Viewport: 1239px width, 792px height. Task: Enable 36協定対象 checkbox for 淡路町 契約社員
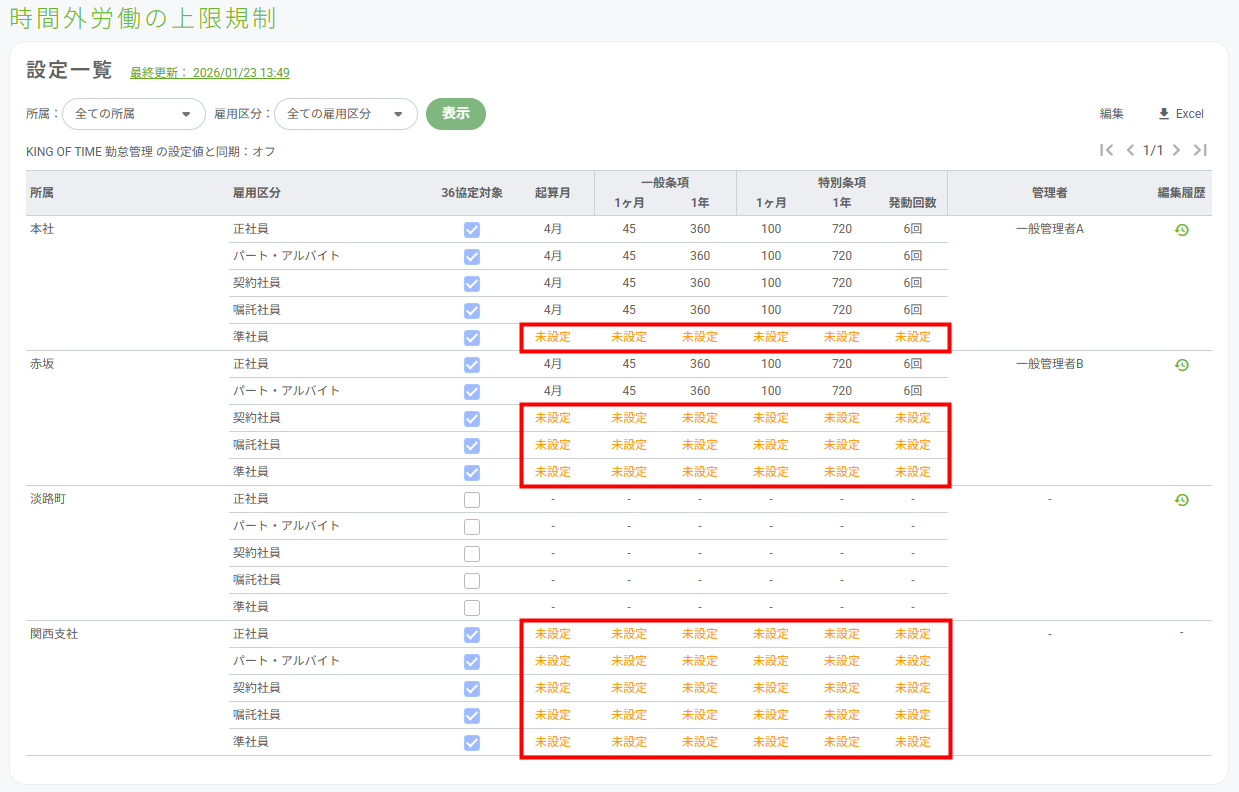click(x=472, y=554)
